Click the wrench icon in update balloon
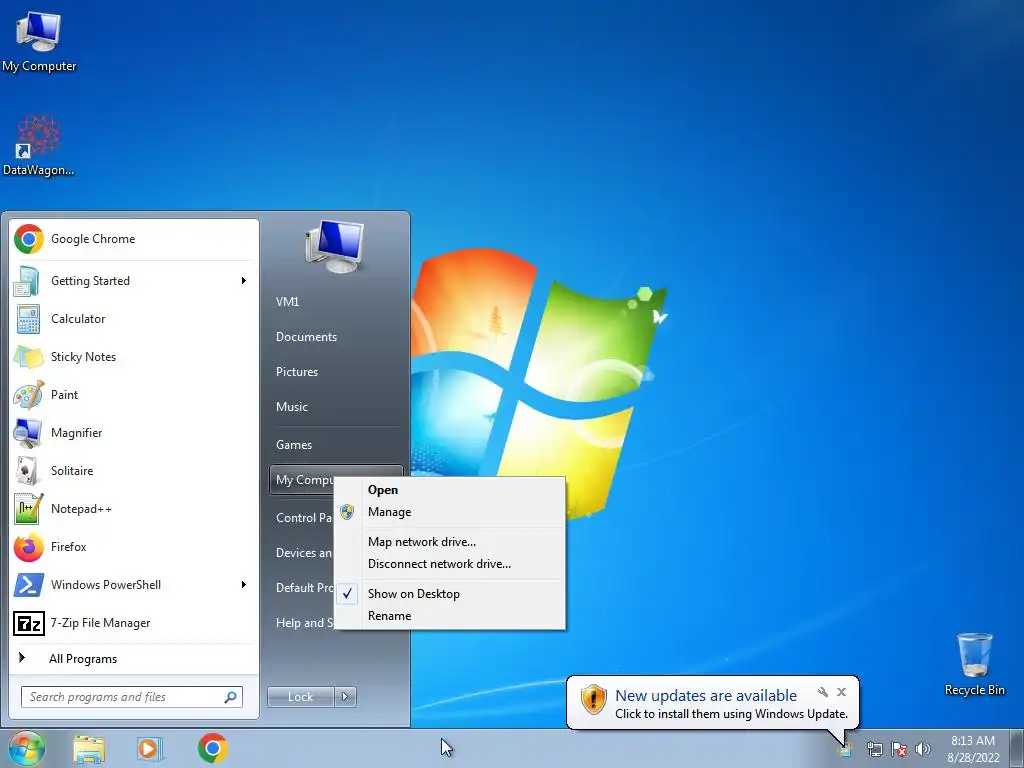Viewport: 1024px width, 768px height. tap(823, 692)
